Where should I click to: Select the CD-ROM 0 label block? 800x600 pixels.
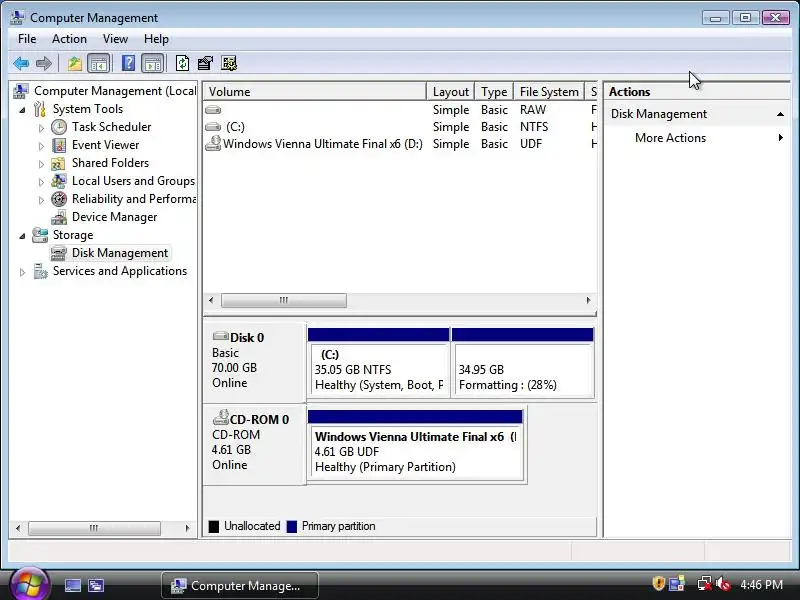tap(255, 443)
